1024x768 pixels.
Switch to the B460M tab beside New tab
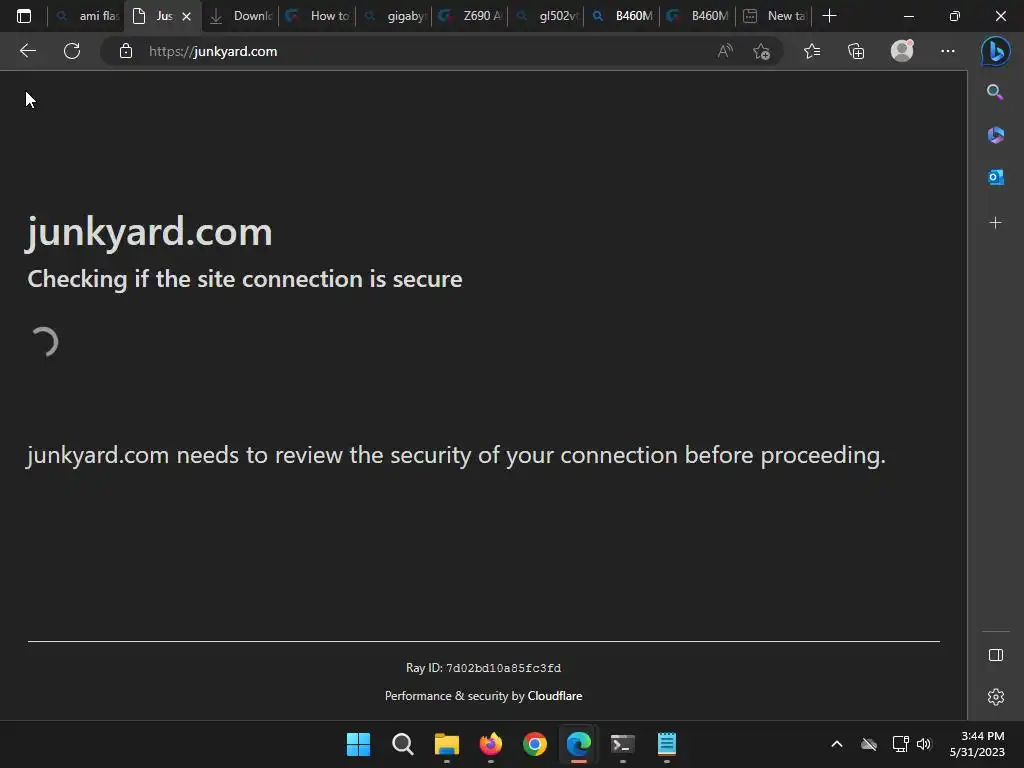[x=698, y=16]
